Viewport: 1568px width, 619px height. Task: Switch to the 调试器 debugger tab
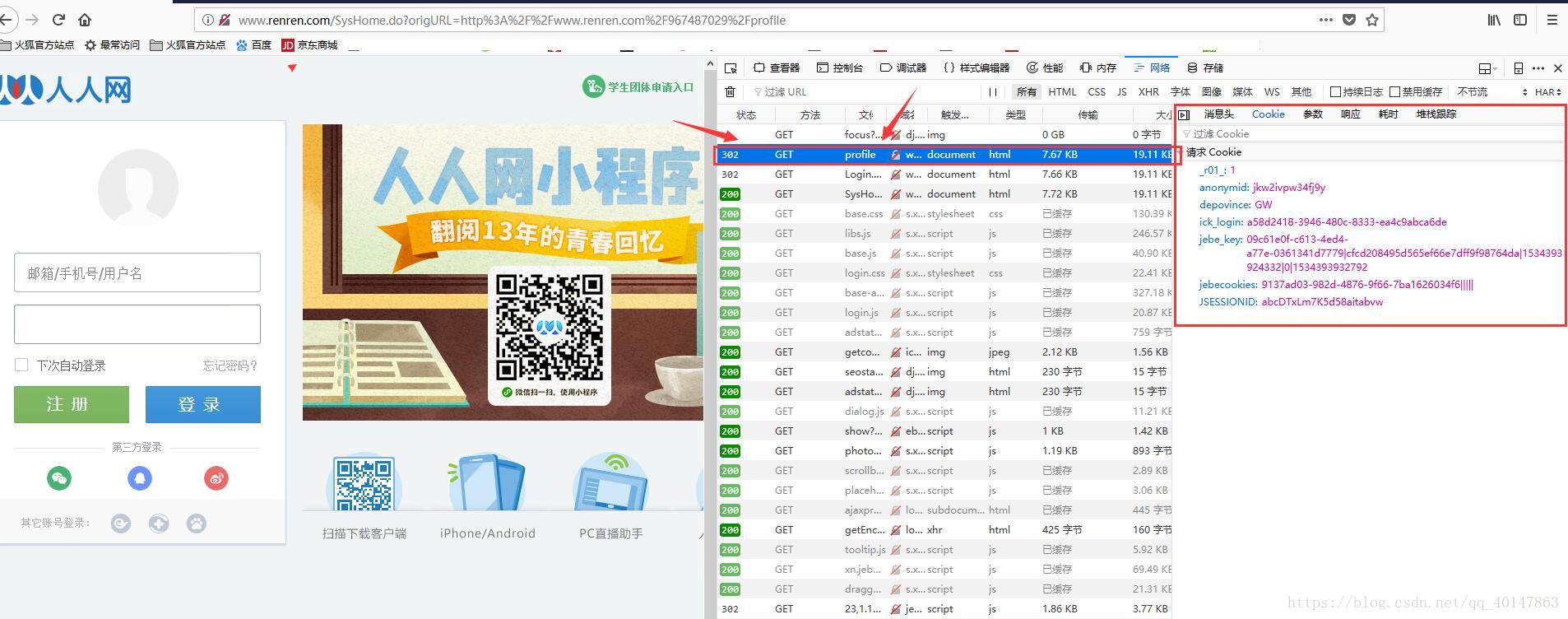903,67
